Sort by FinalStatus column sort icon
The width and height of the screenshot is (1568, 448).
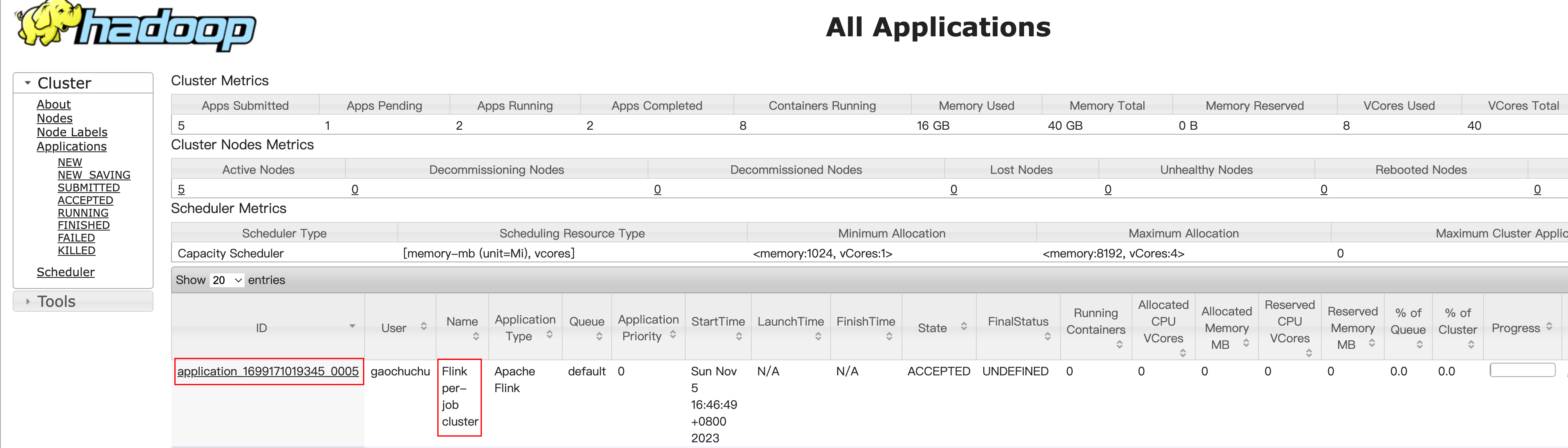pyautogui.click(x=1047, y=336)
